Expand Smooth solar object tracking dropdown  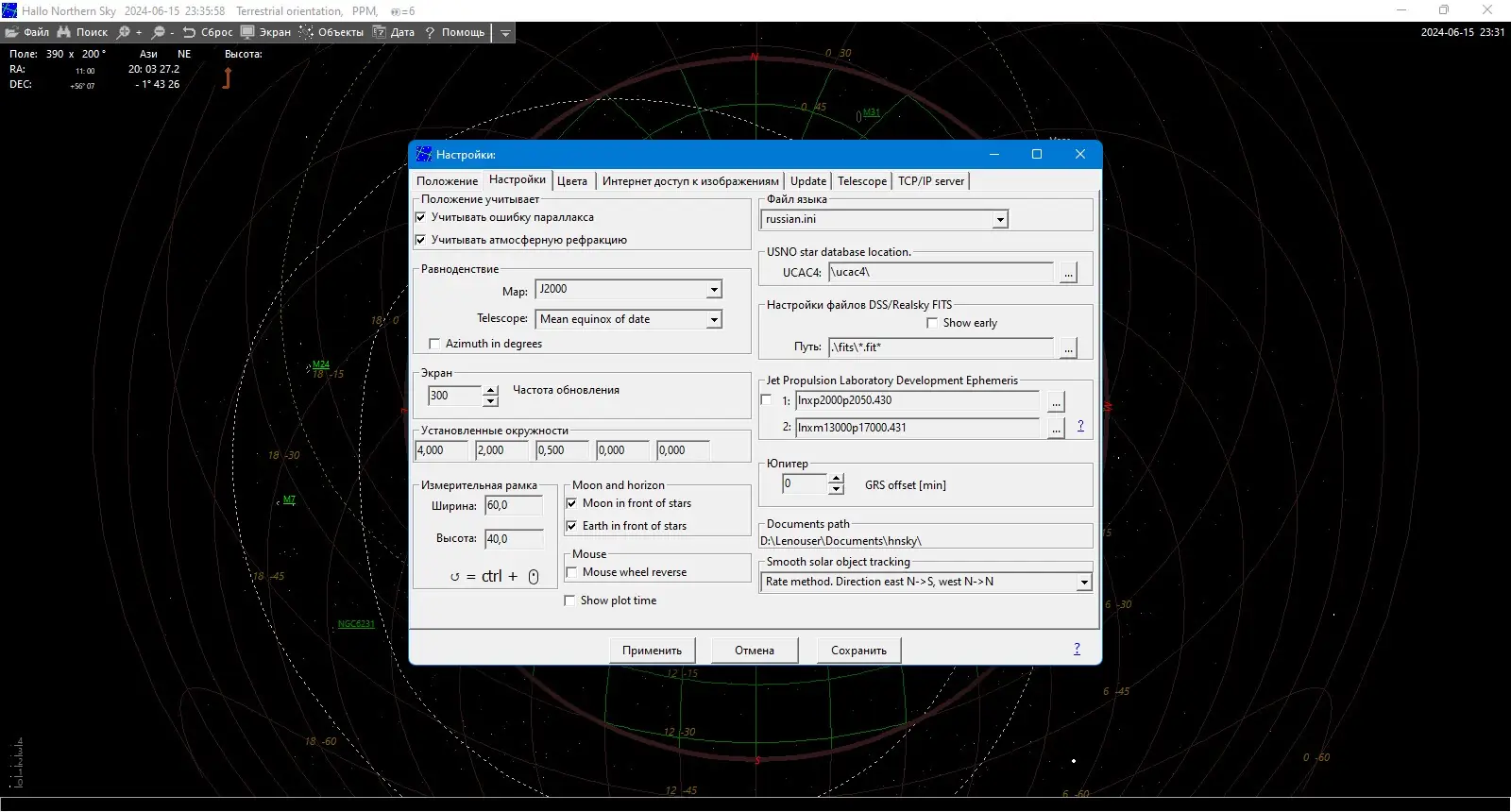coord(1084,583)
